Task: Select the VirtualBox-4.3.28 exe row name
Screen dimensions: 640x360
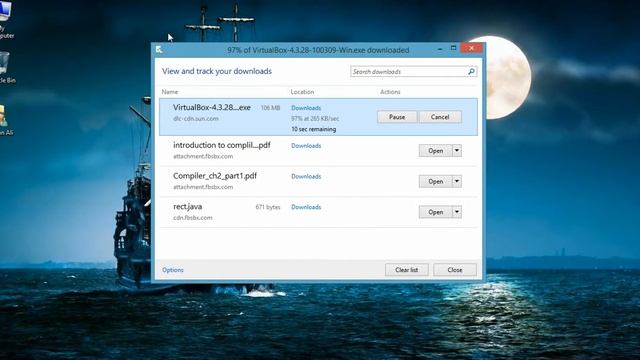Action: point(212,107)
